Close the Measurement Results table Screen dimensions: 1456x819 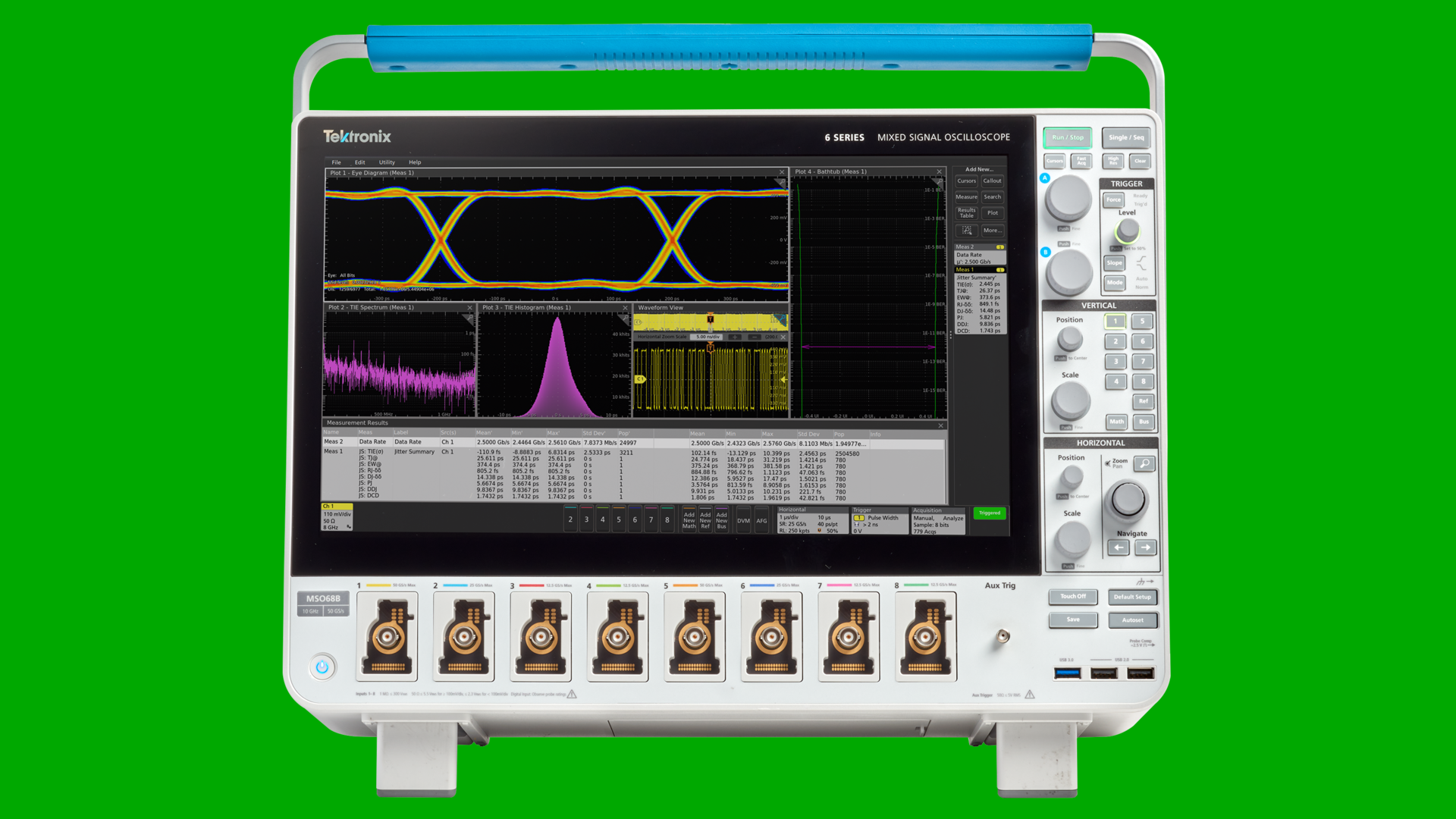(x=941, y=425)
